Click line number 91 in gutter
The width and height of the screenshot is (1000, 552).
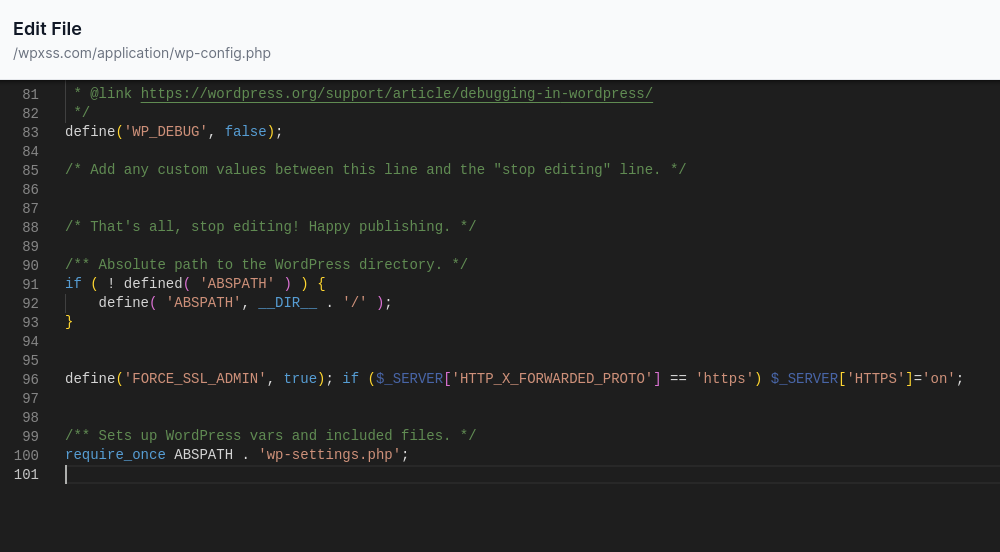[31, 285]
